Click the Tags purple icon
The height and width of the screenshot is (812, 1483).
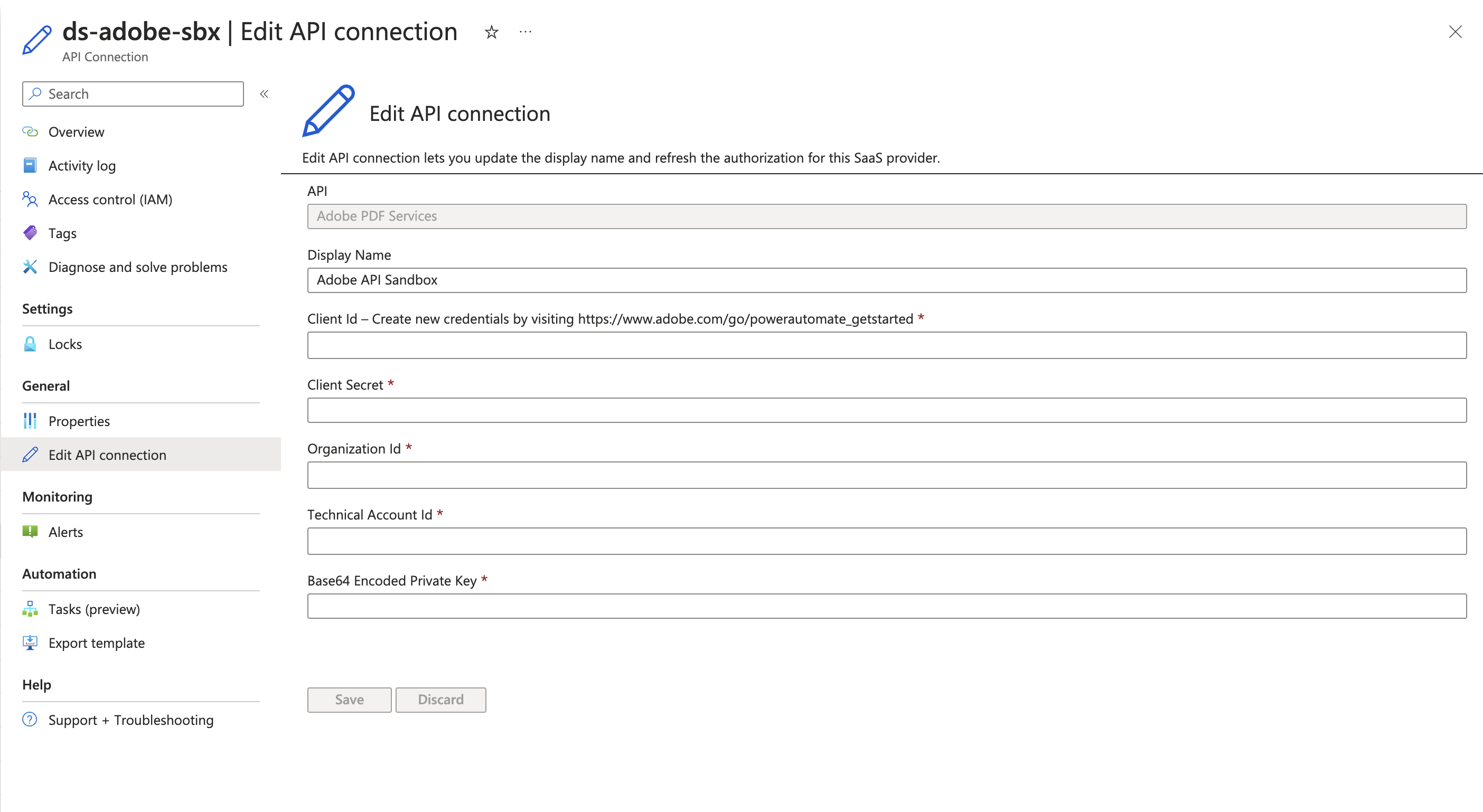[30, 233]
